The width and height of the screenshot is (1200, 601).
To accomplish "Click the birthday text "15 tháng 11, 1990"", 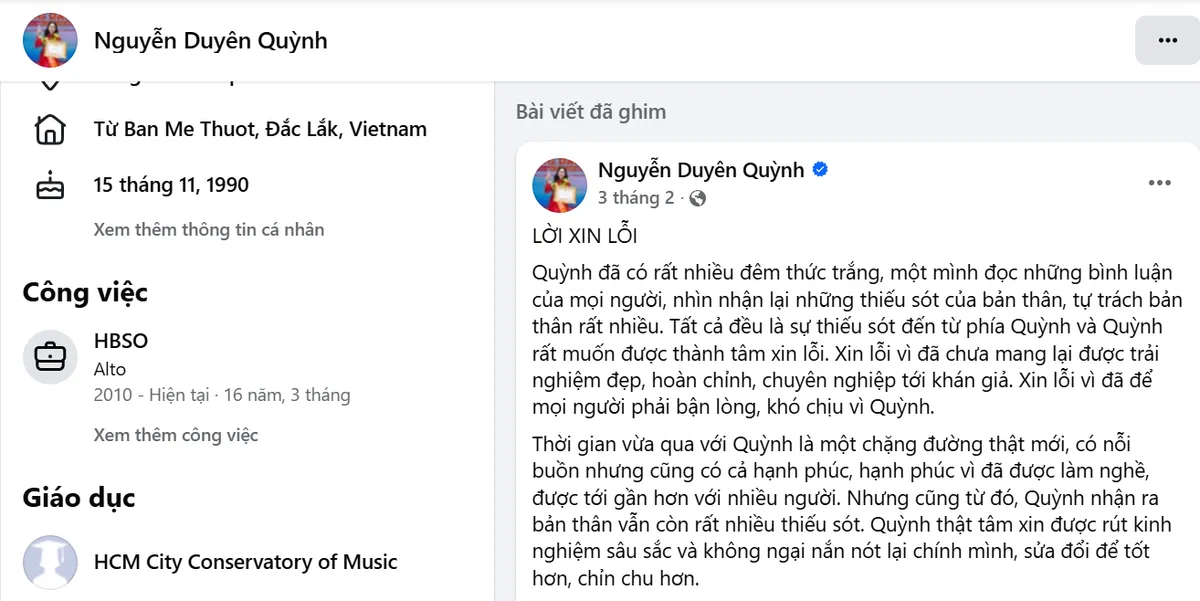I will click(171, 185).
